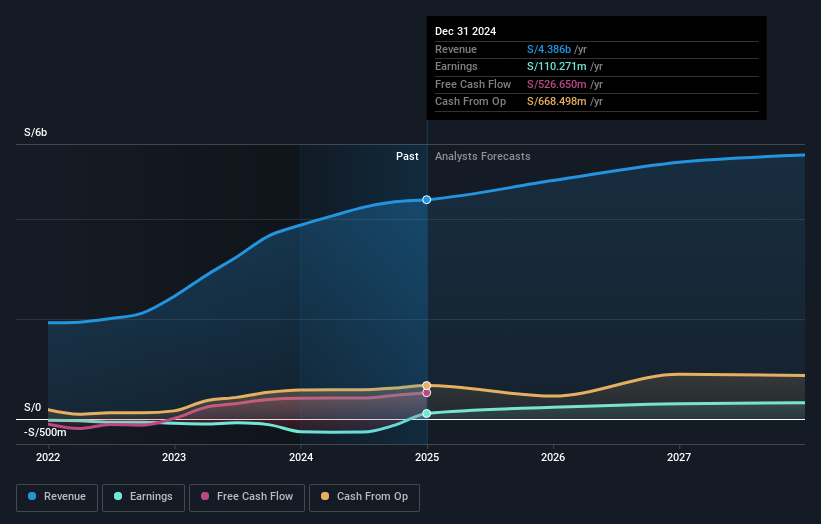This screenshot has width=821, height=524.
Task: Click the Cash From Op label in tooltip
Action: point(470,102)
